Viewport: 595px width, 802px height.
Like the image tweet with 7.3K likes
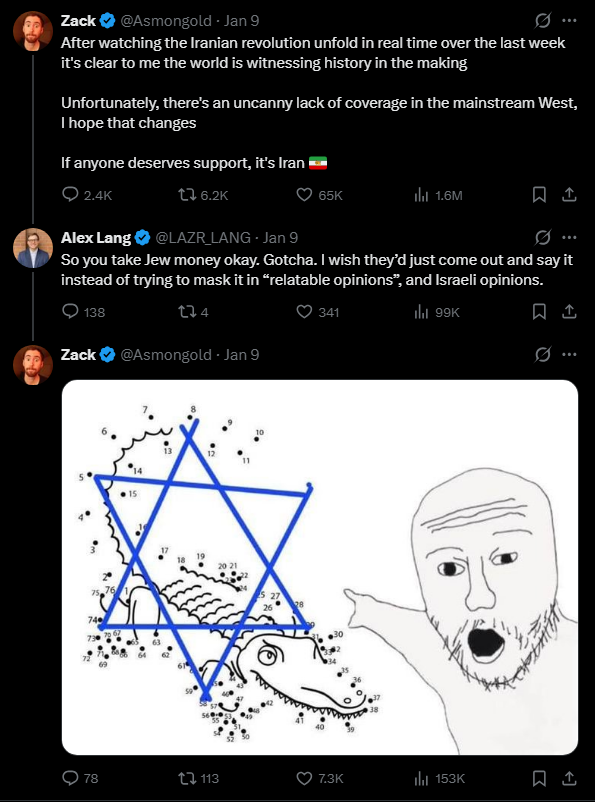304,778
